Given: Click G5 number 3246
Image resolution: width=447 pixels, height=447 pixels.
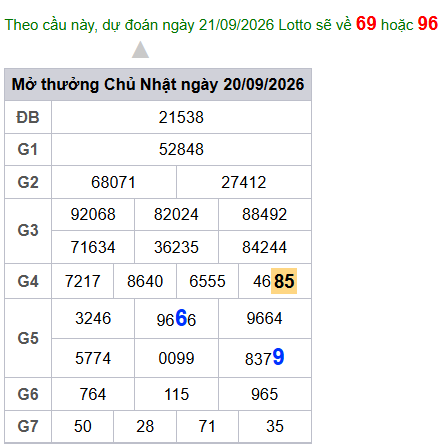Looking at the screenshot, I should pyautogui.click(x=93, y=318).
